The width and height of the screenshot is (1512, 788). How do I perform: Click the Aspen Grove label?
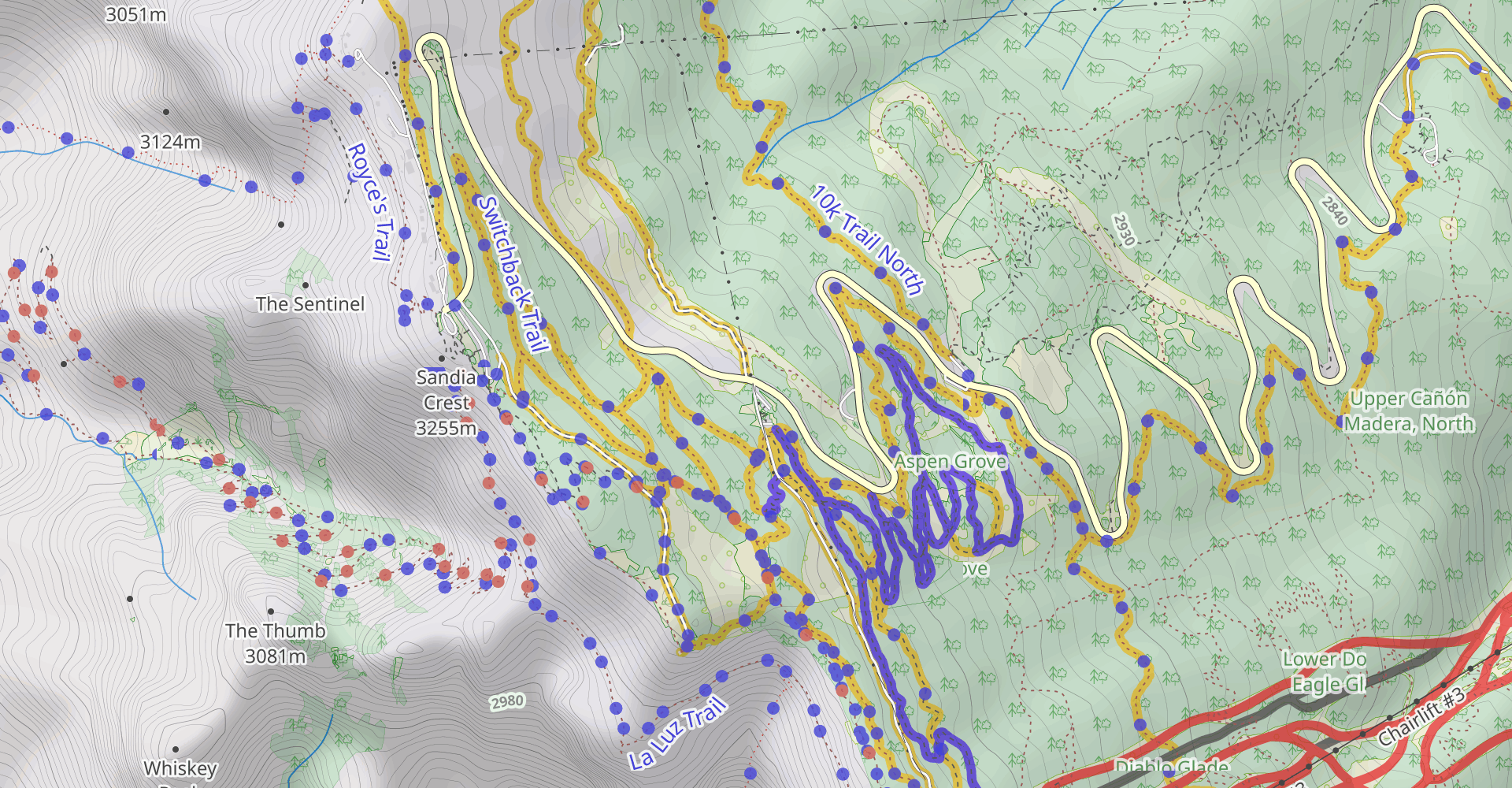point(951,461)
